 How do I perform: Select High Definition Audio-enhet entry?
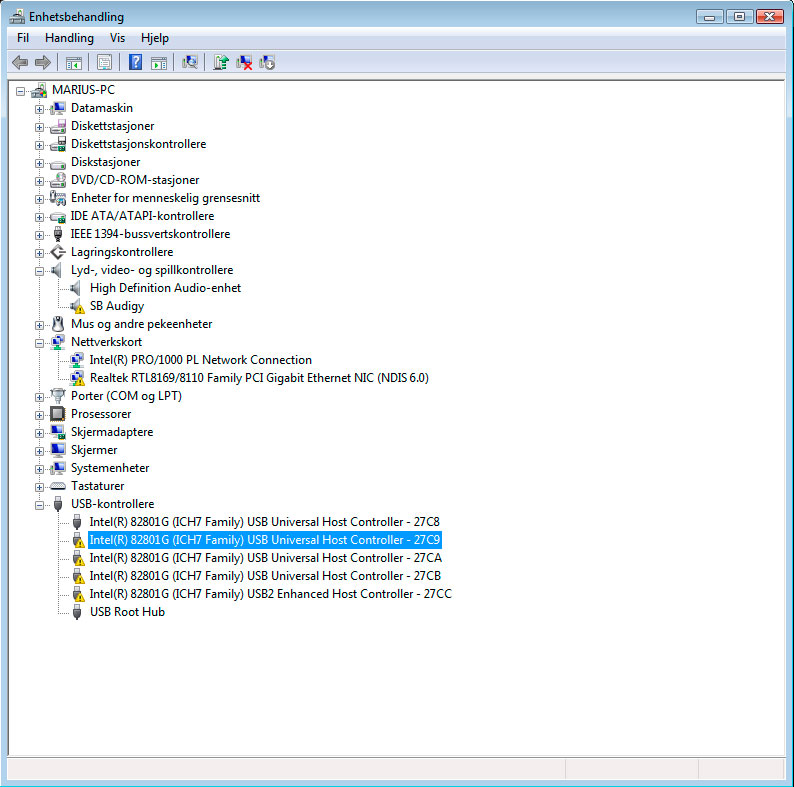point(166,288)
